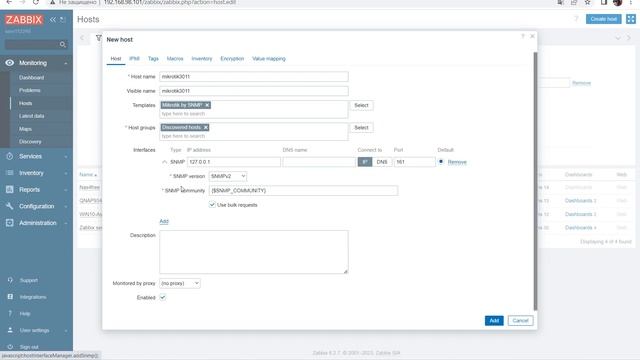Click the IP address field
Screen dimensions: 640x360
coord(234,162)
